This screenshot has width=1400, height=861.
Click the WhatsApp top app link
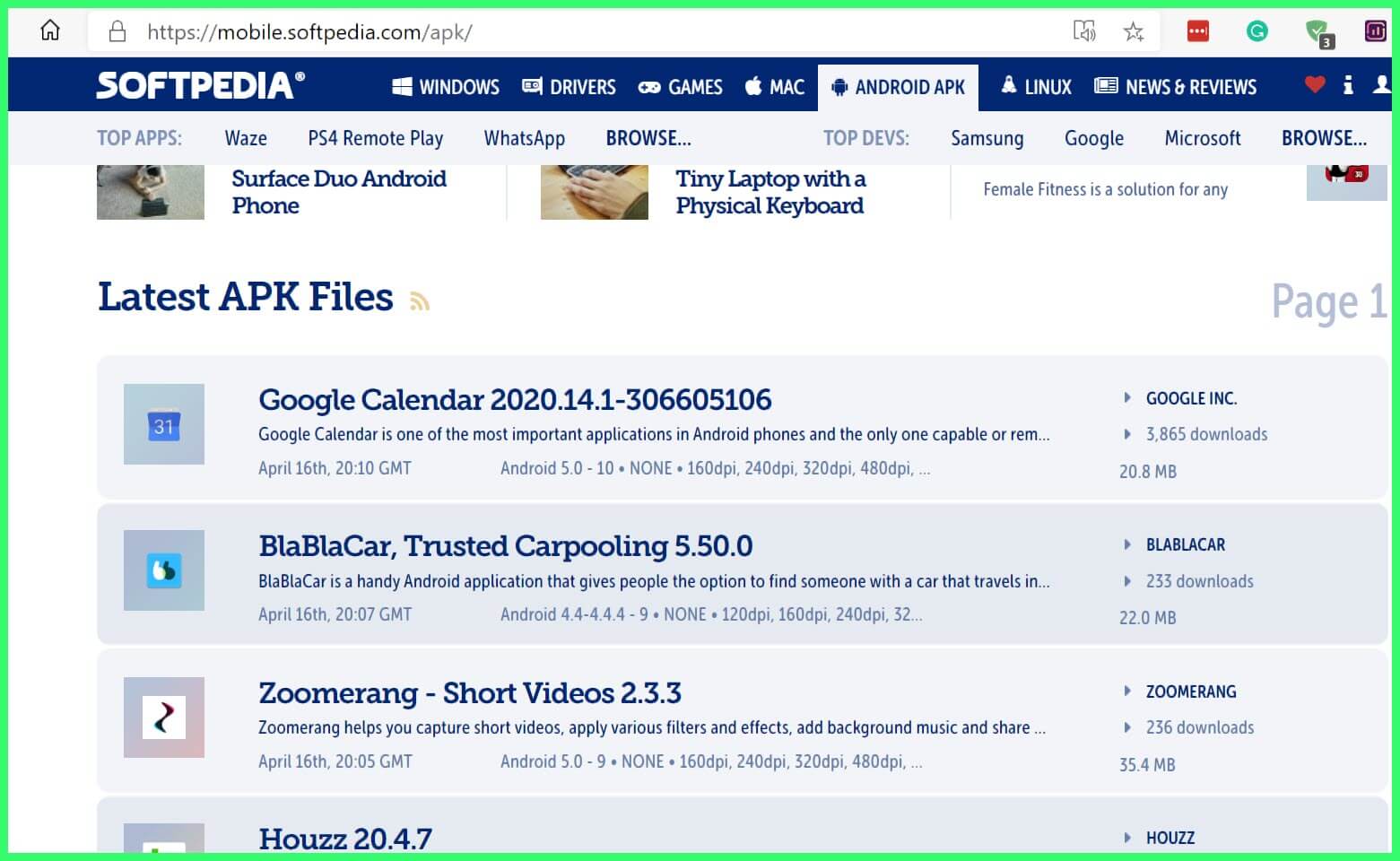coord(525,138)
